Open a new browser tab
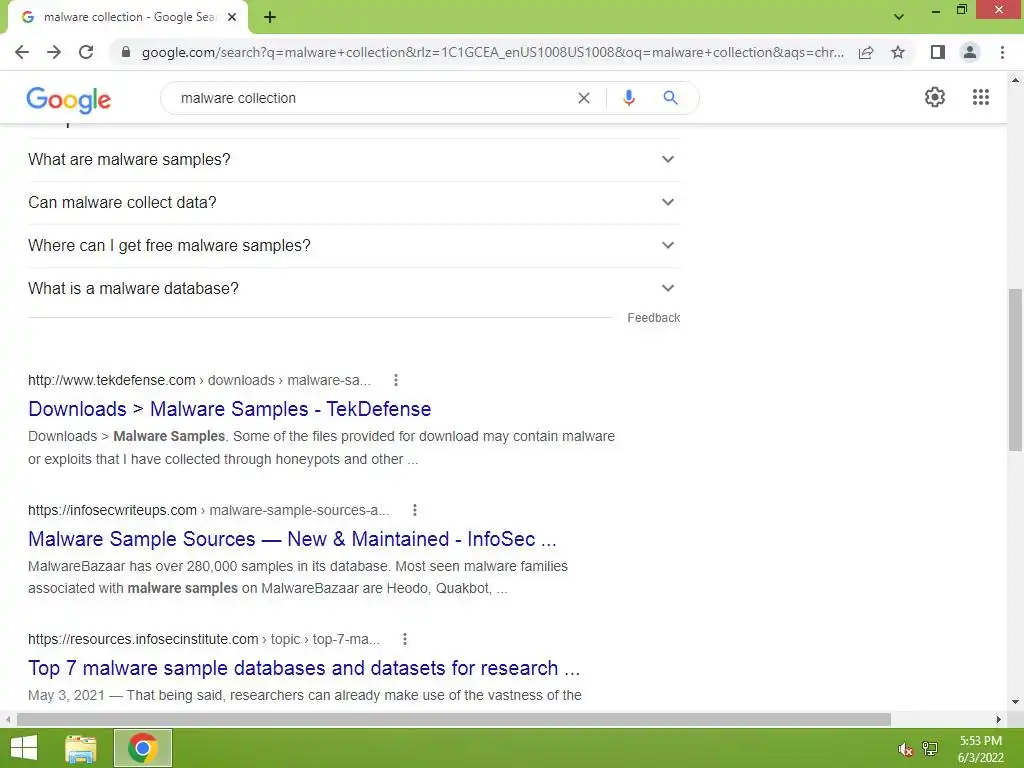Viewport: 1024px width, 768px height. (270, 17)
